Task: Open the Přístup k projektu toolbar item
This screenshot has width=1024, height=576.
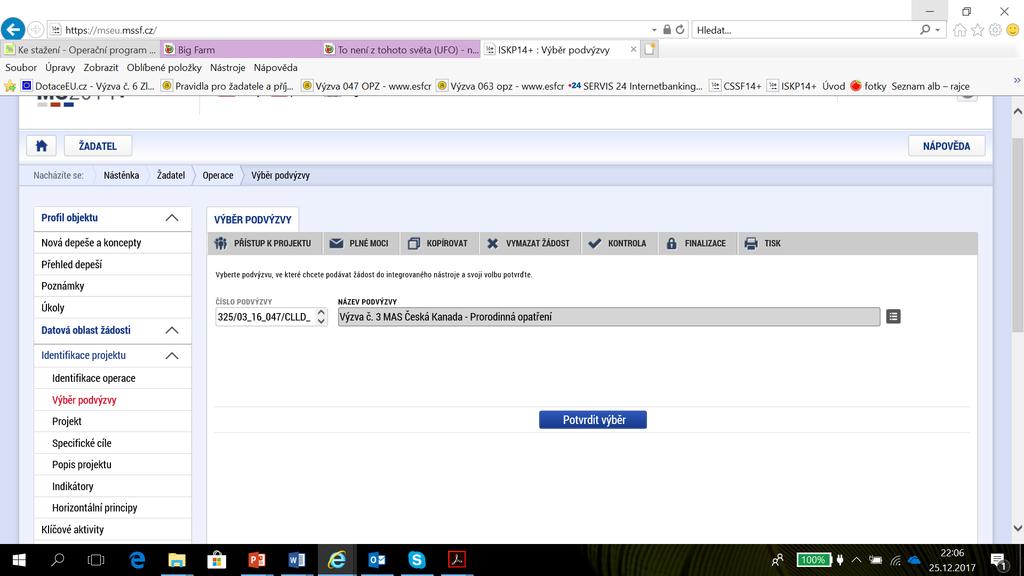Action: 263,243
